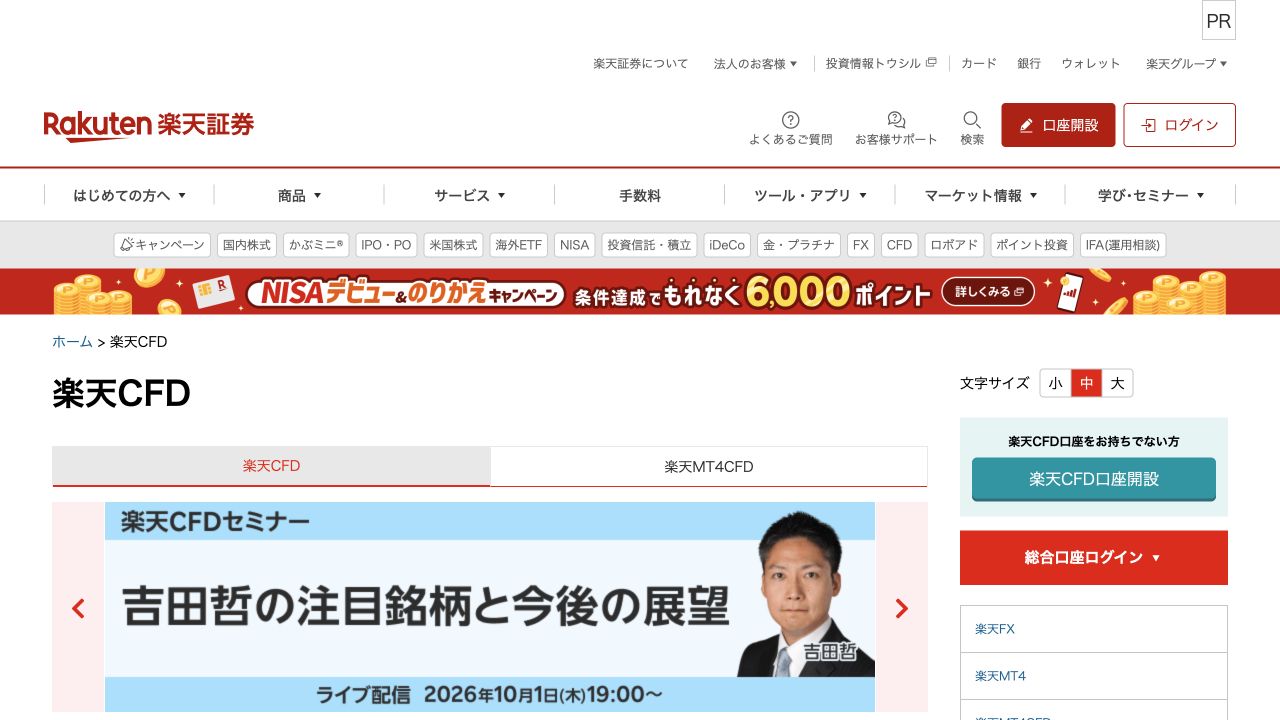This screenshot has width=1280, height=720.
Task: Set text size to 大
Action: (1117, 383)
